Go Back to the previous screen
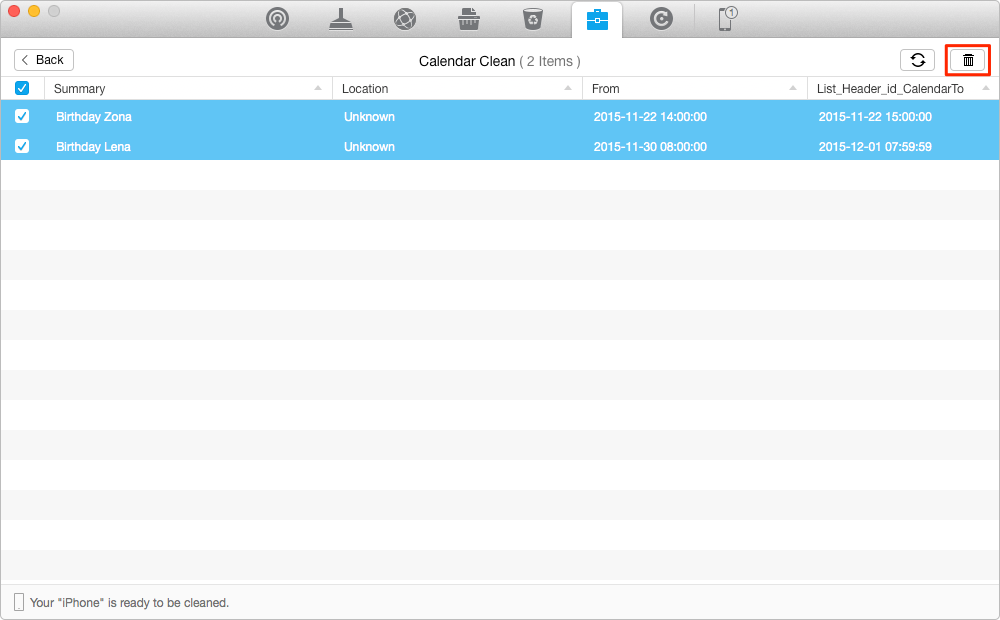Screen dimensions: 1000x620 click(44, 60)
